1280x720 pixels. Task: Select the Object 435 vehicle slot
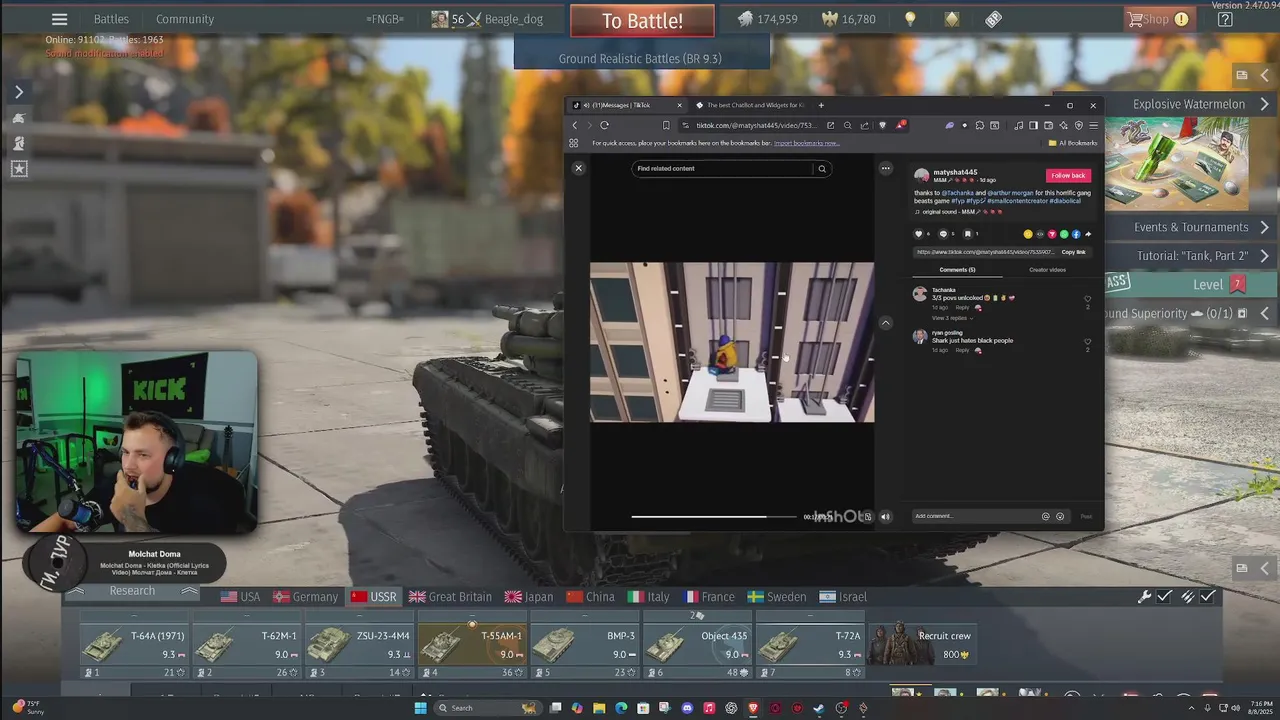click(697, 645)
